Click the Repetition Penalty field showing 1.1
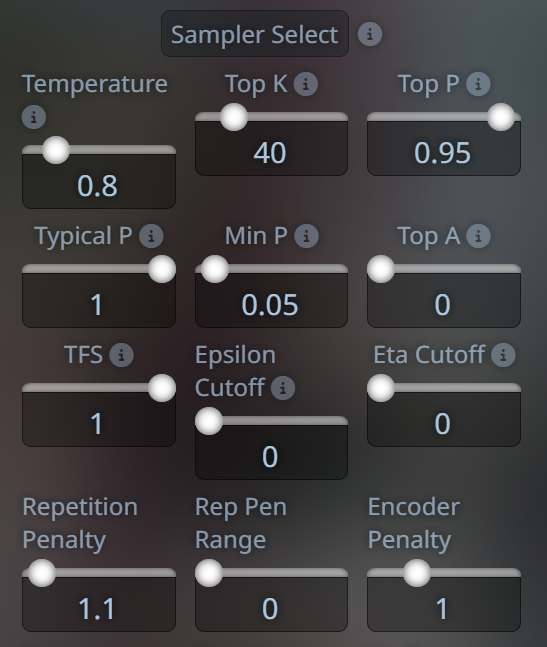Viewport: 547px width, 647px height. tap(99, 604)
